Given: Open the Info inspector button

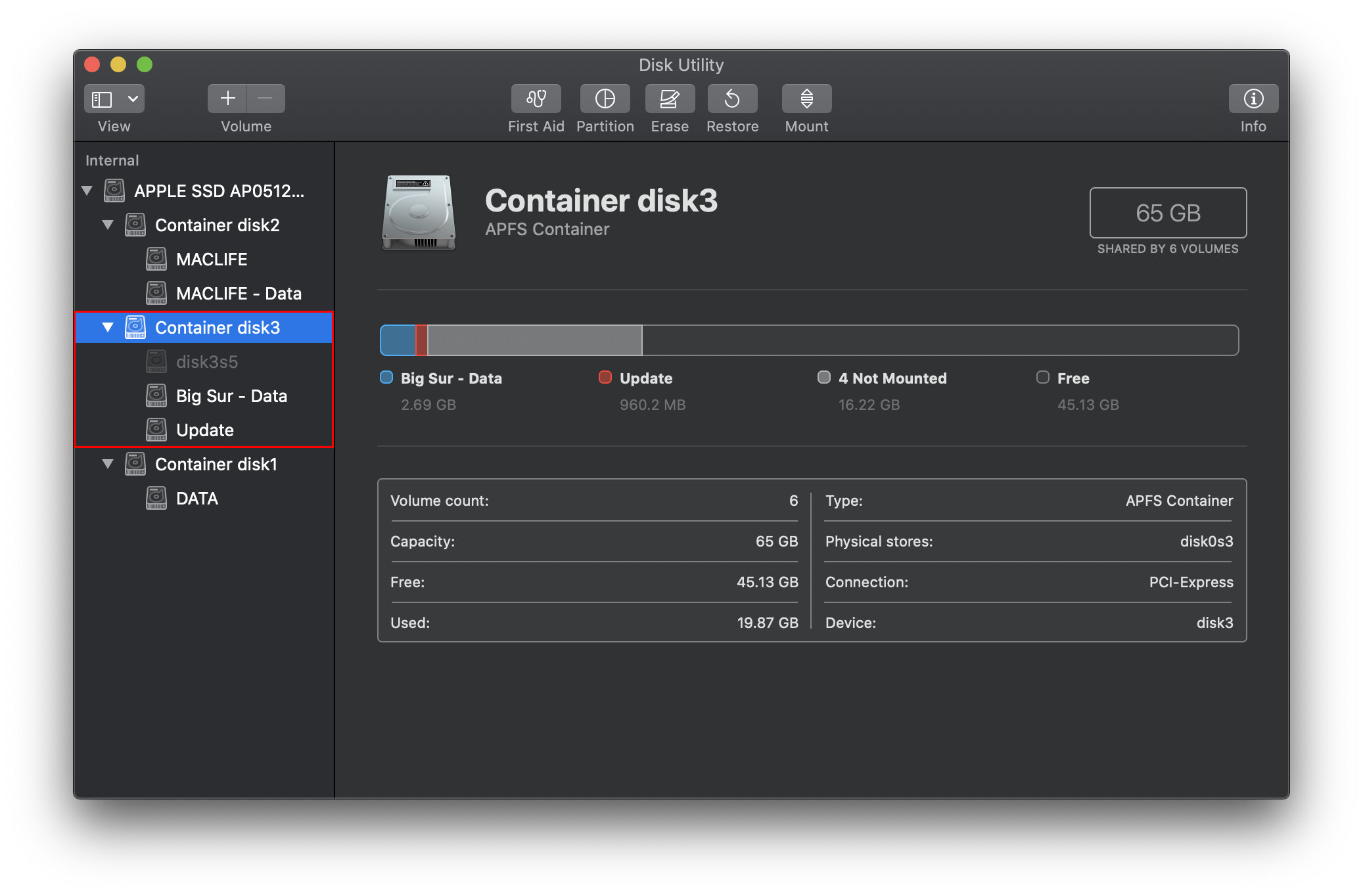Looking at the screenshot, I should (x=1253, y=99).
